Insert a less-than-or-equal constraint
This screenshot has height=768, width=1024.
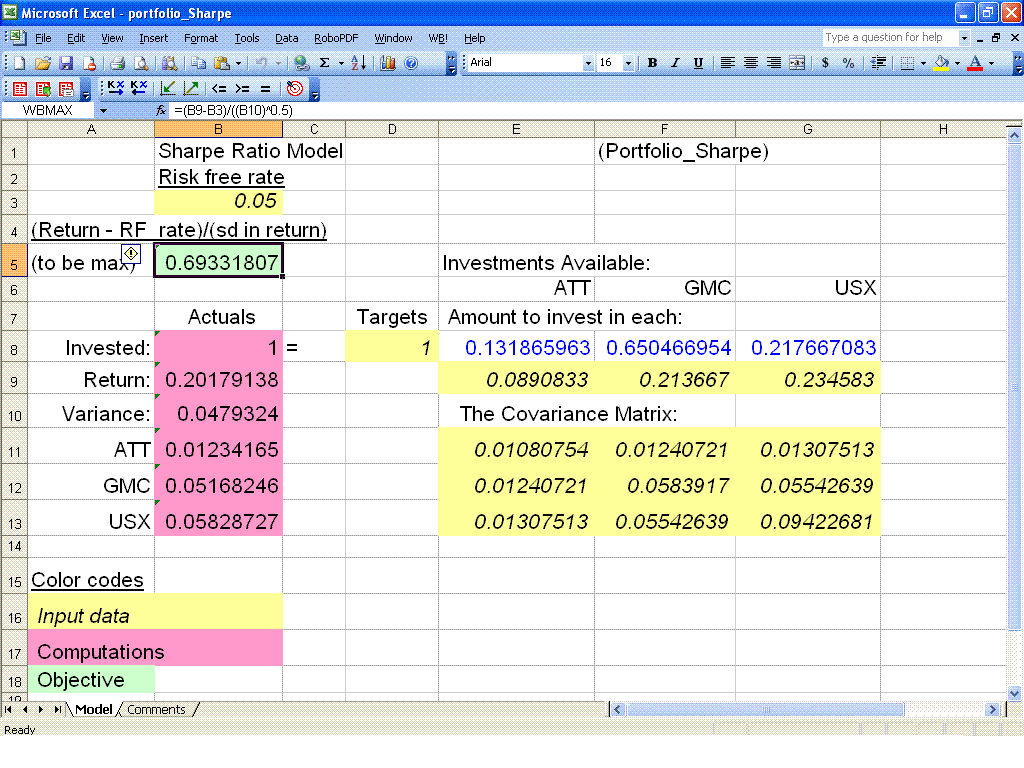[219, 88]
